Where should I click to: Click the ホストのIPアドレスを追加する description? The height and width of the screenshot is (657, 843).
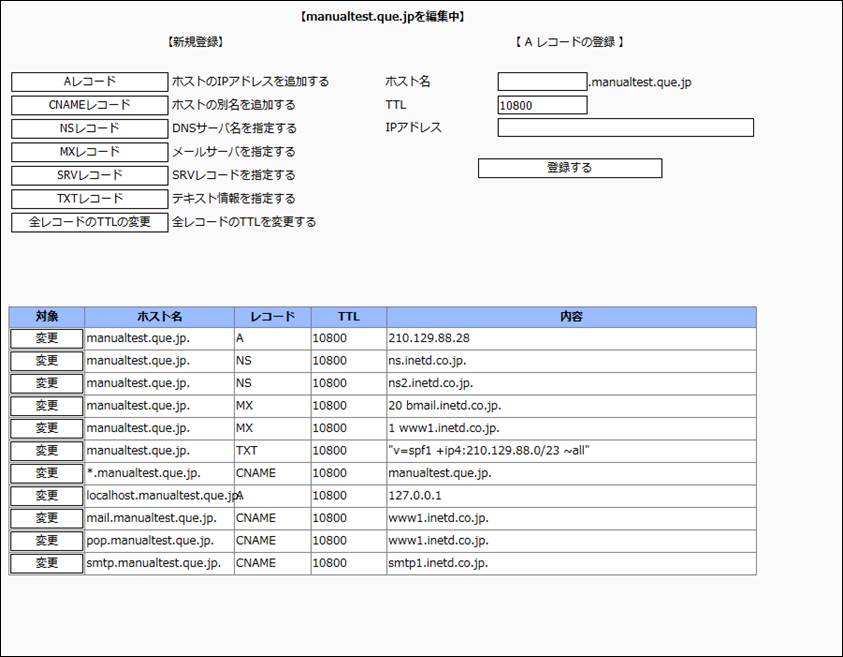point(251,82)
